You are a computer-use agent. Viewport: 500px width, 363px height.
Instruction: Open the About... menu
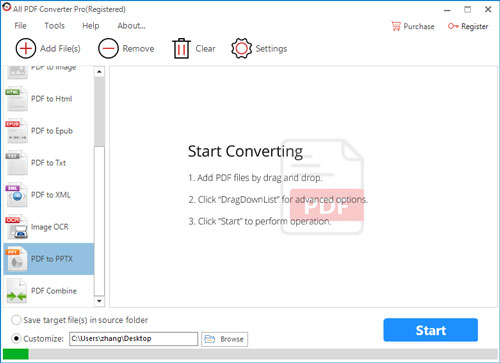click(x=131, y=26)
